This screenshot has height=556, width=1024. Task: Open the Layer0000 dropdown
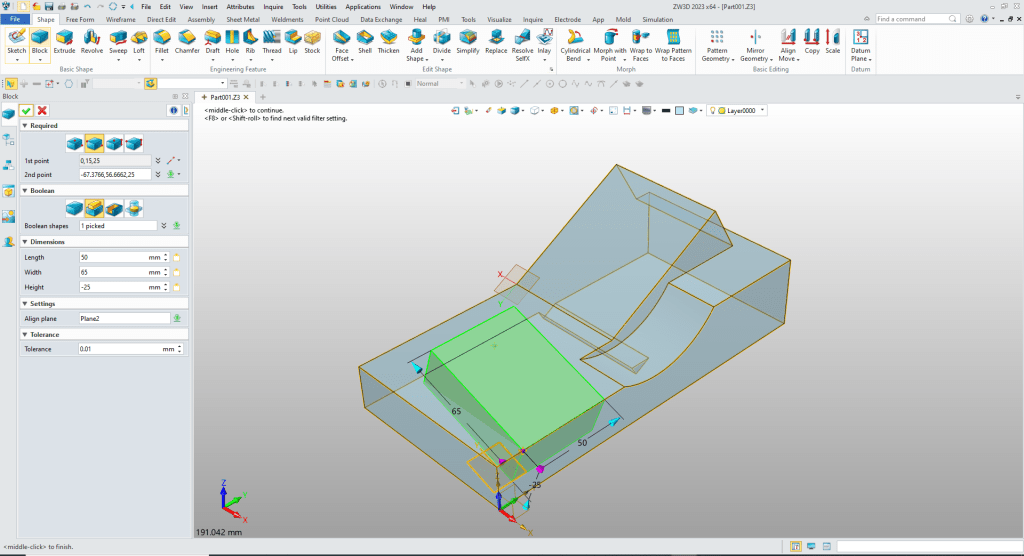pyautogui.click(x=763, y=110)
